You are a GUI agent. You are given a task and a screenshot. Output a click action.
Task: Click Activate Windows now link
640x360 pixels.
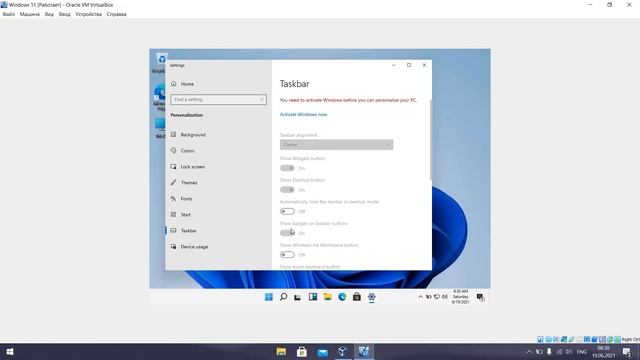303,115
